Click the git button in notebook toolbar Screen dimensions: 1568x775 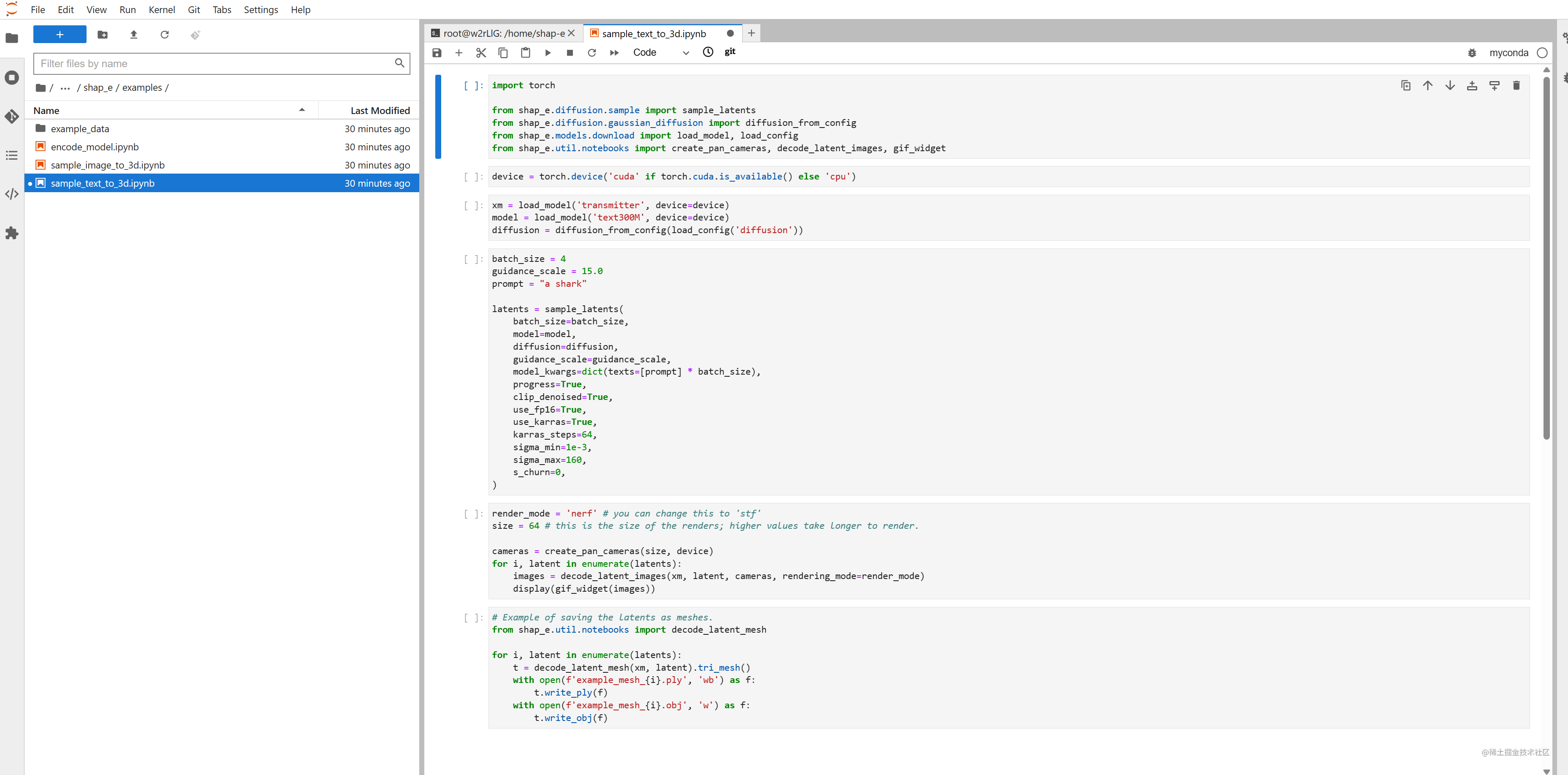pyautogui.click(x=730, y=52)
